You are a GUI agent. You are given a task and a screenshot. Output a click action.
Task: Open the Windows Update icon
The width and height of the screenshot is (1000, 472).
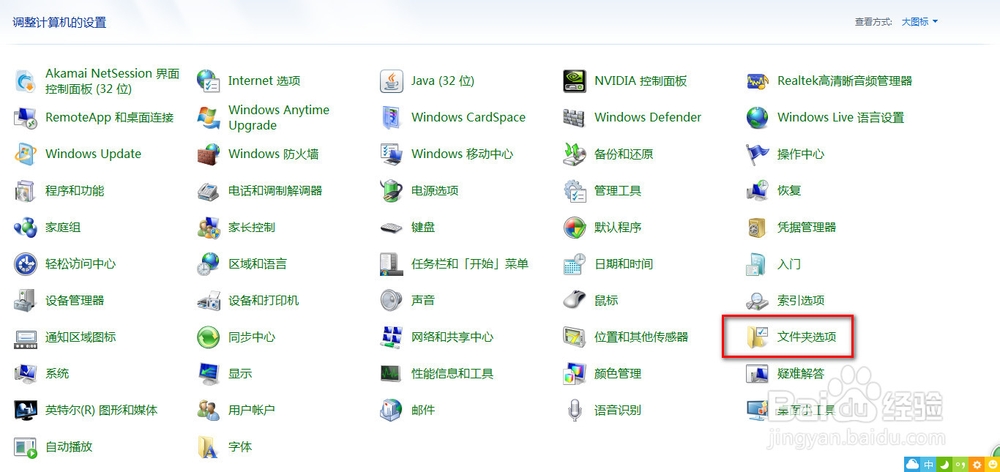coord(26,154)
